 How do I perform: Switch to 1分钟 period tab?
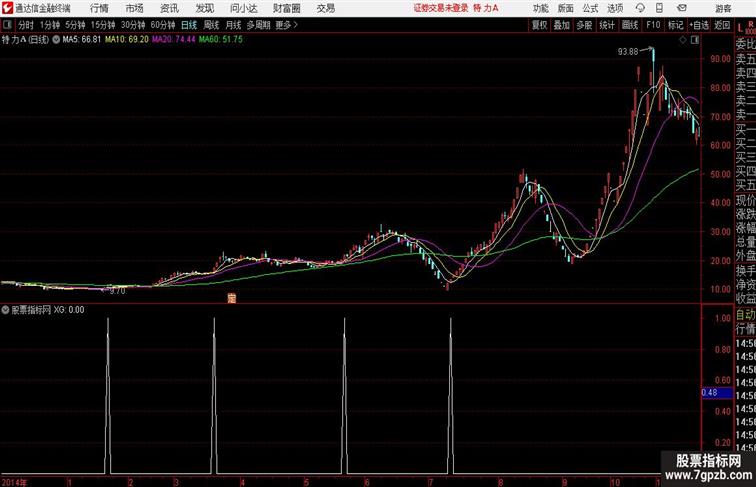(x=50, y=25)
